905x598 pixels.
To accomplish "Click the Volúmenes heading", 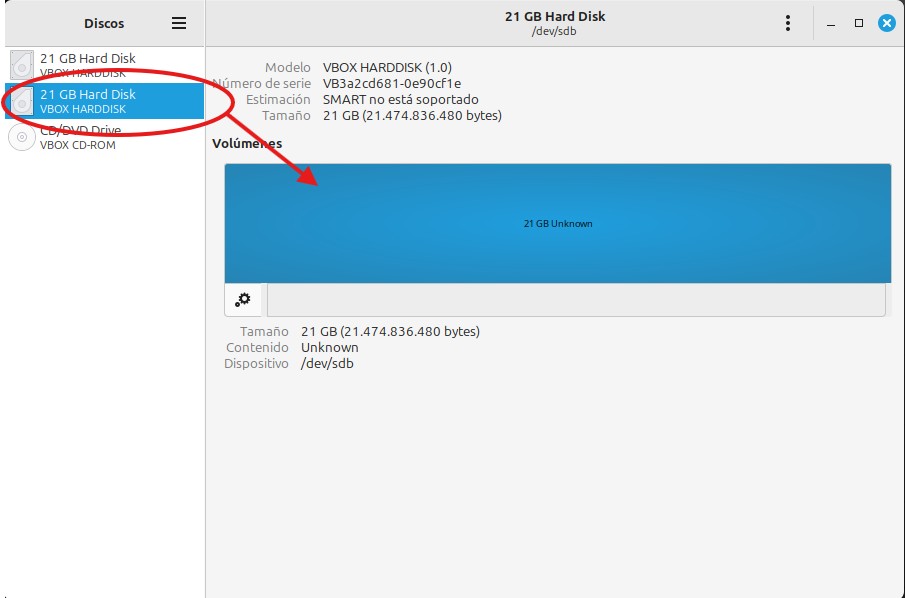I will point(247,143).
